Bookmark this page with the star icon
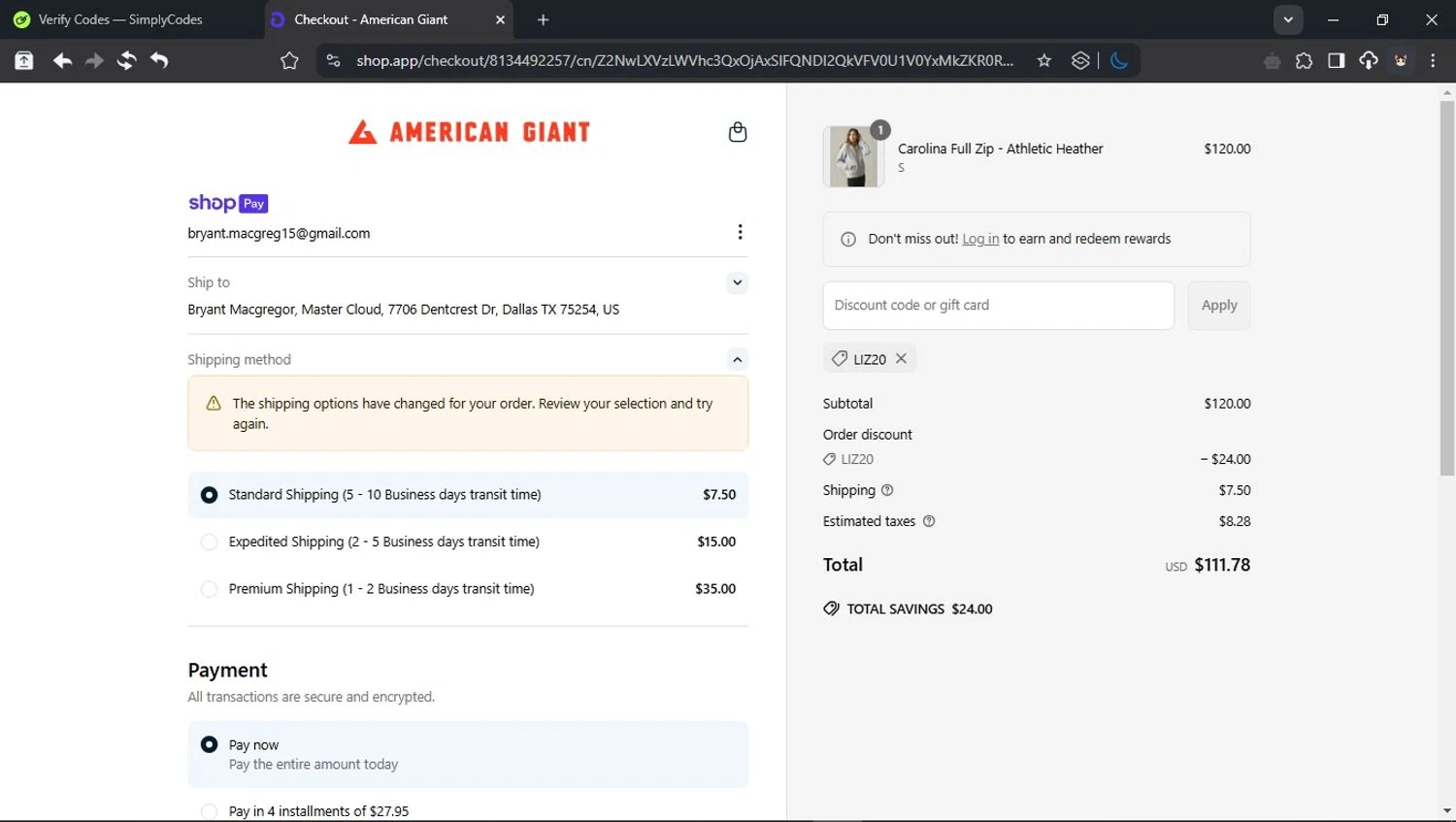The width and height of the screenshot is (1456, 822). [1044, 60]
